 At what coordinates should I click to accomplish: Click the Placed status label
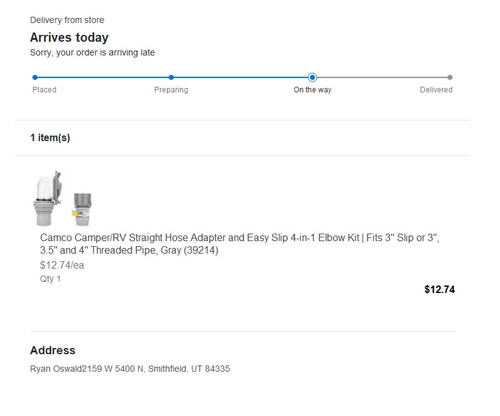pos(44,90)
